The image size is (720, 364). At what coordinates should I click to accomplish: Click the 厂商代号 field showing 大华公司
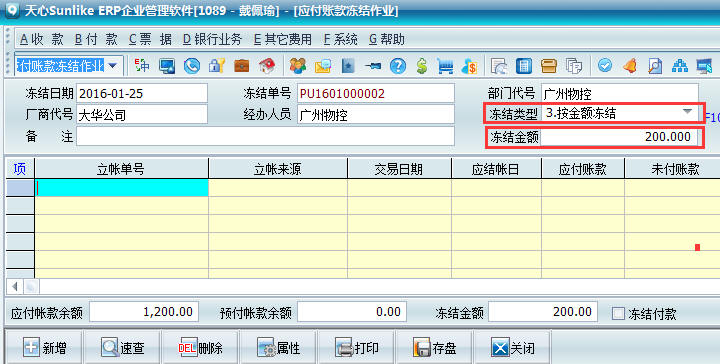[x=142, y=115]
